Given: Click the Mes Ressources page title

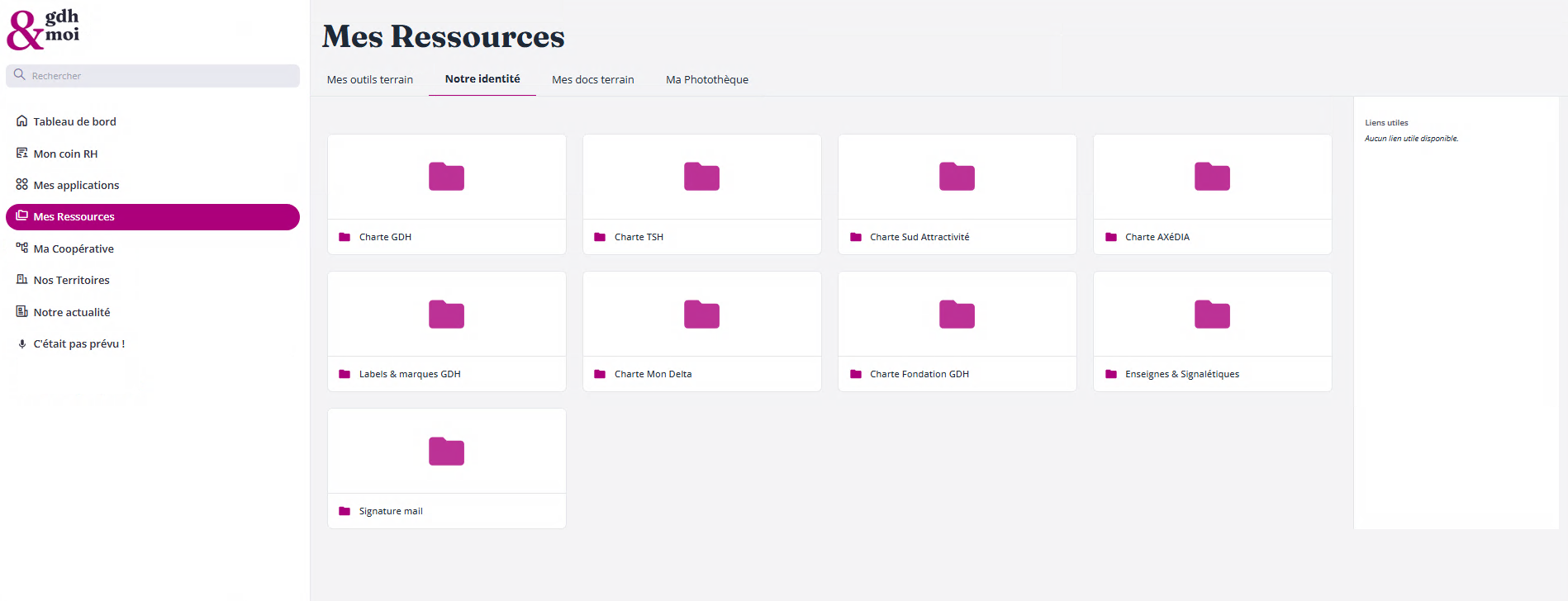Looking at the screenshot, I should (444, 36).
